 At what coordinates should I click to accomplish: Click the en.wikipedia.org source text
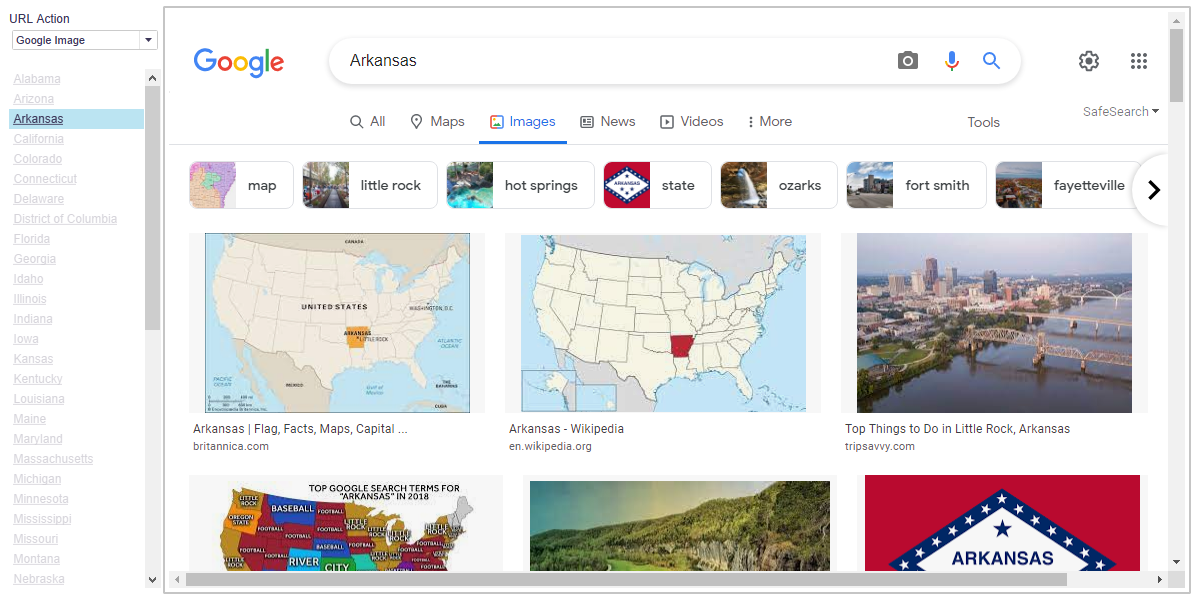[x=550, y=446]
